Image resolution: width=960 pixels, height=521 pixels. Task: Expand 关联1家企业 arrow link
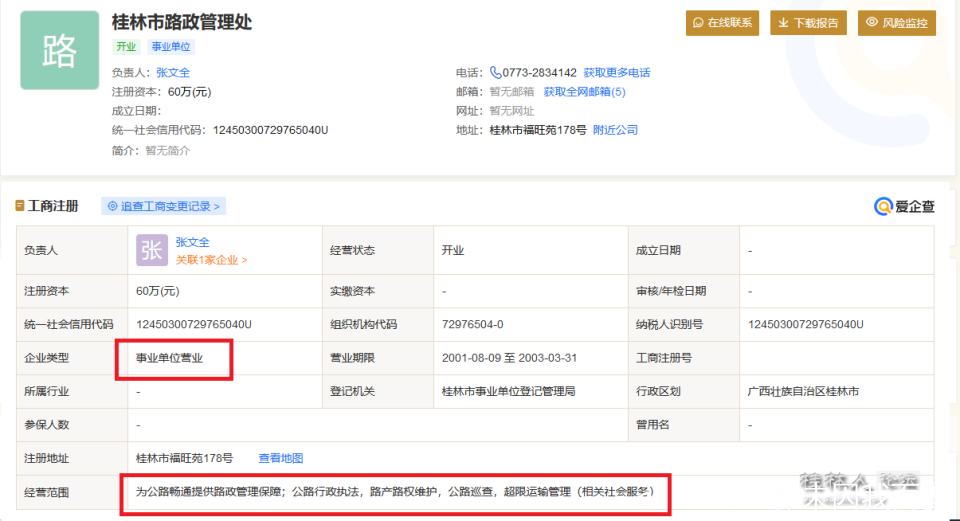(x=211, y=260)
